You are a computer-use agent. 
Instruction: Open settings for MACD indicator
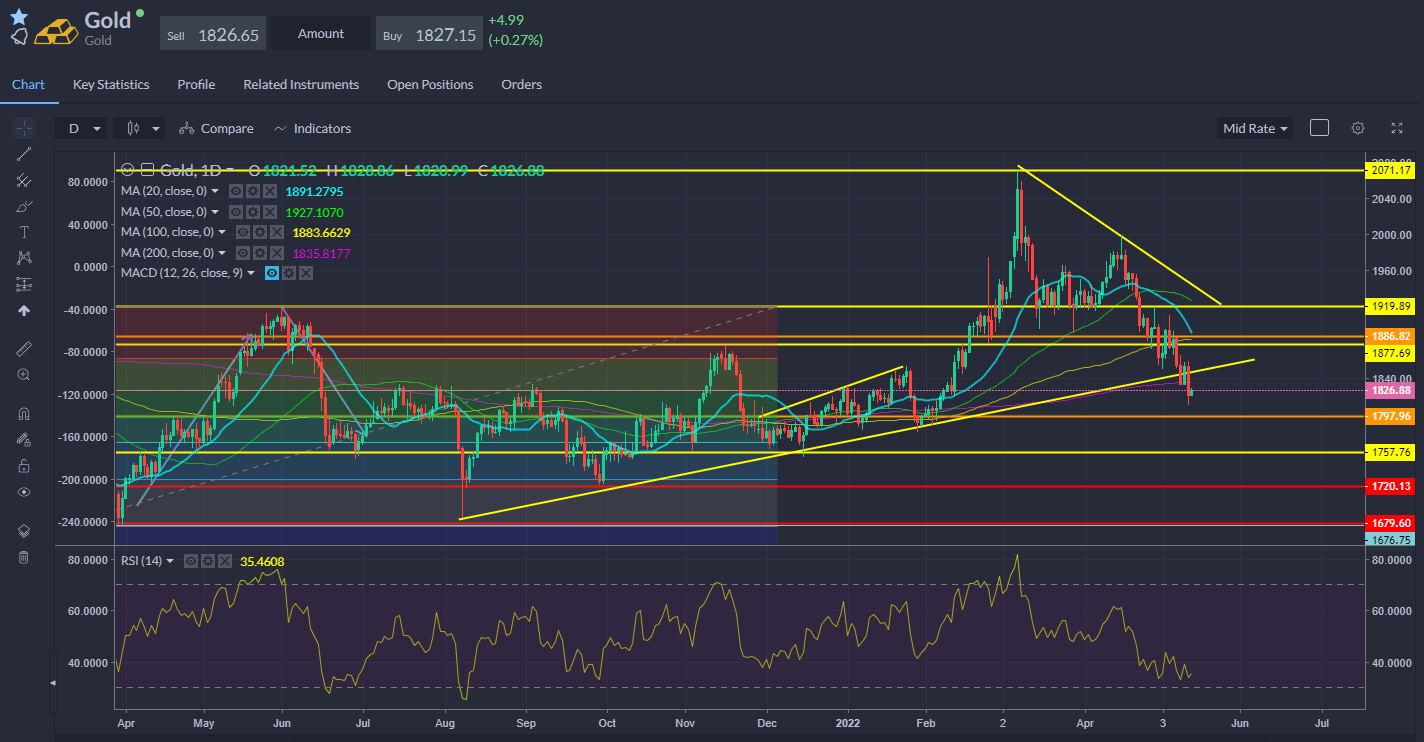pos(288,273)
